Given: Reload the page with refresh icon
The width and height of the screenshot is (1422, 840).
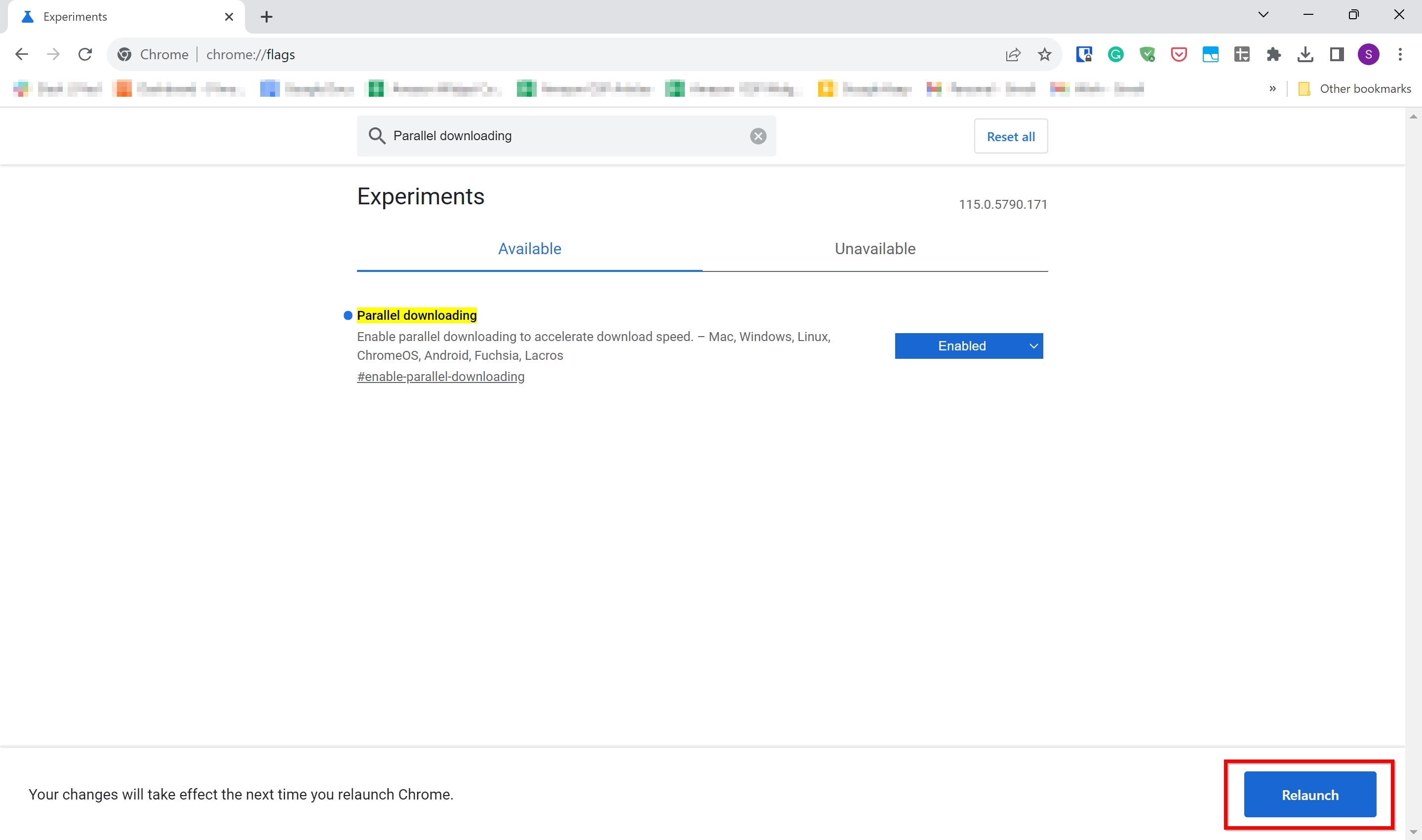Looking at the screenshot, I should (x=85, y=54).
